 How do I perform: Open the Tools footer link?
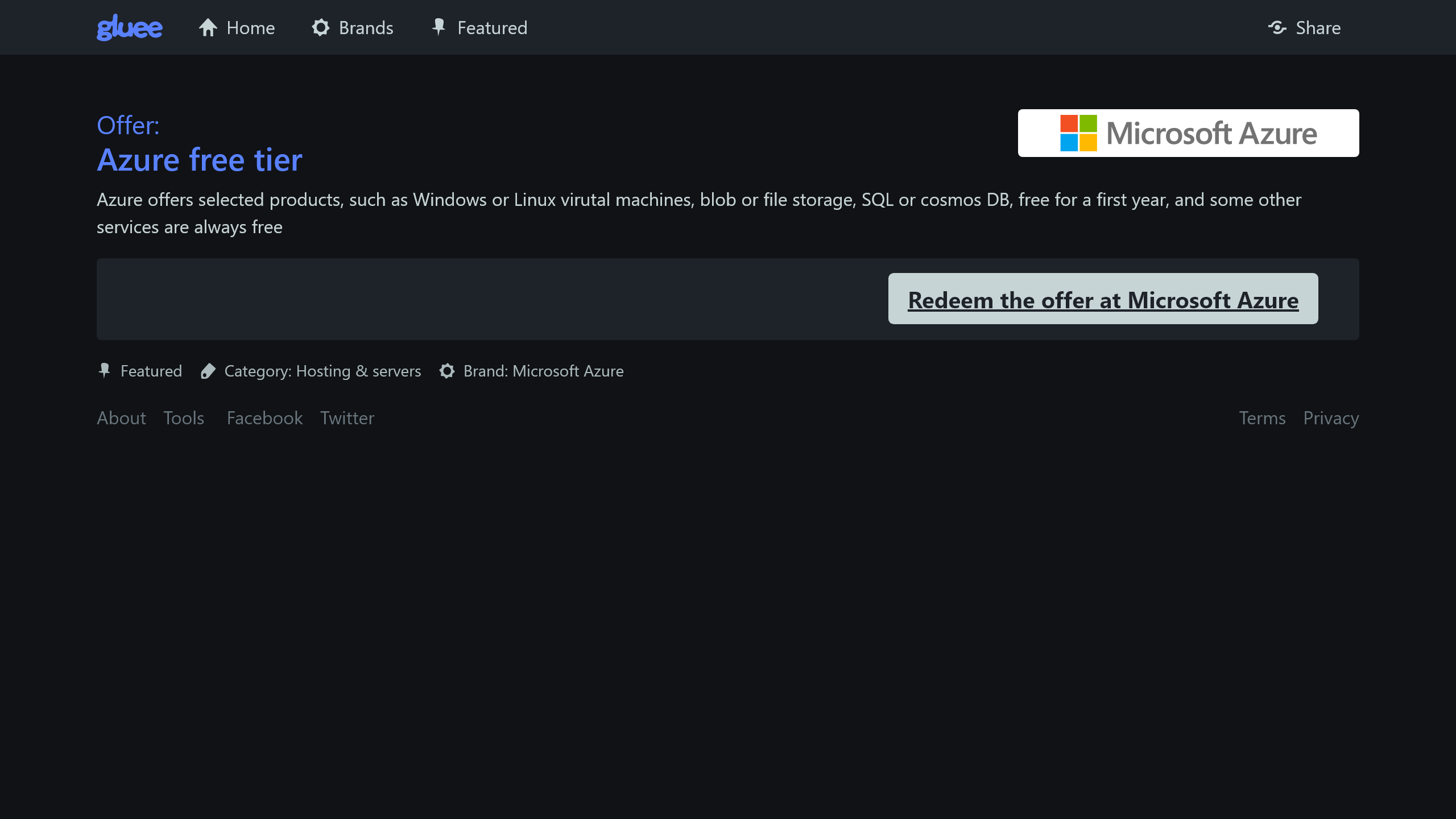click(184, 418)
